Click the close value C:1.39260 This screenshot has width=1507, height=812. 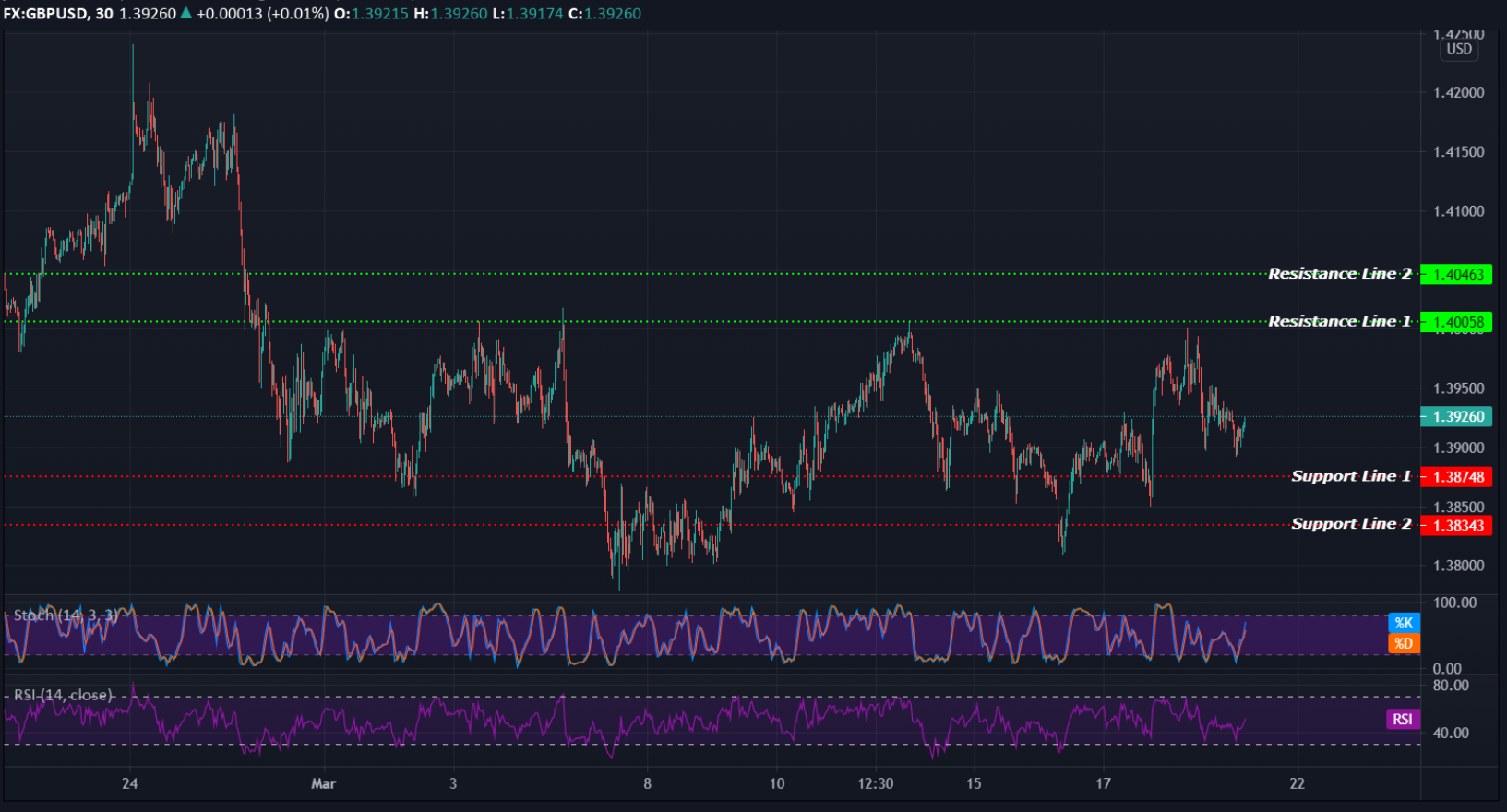tap(604, 14)
